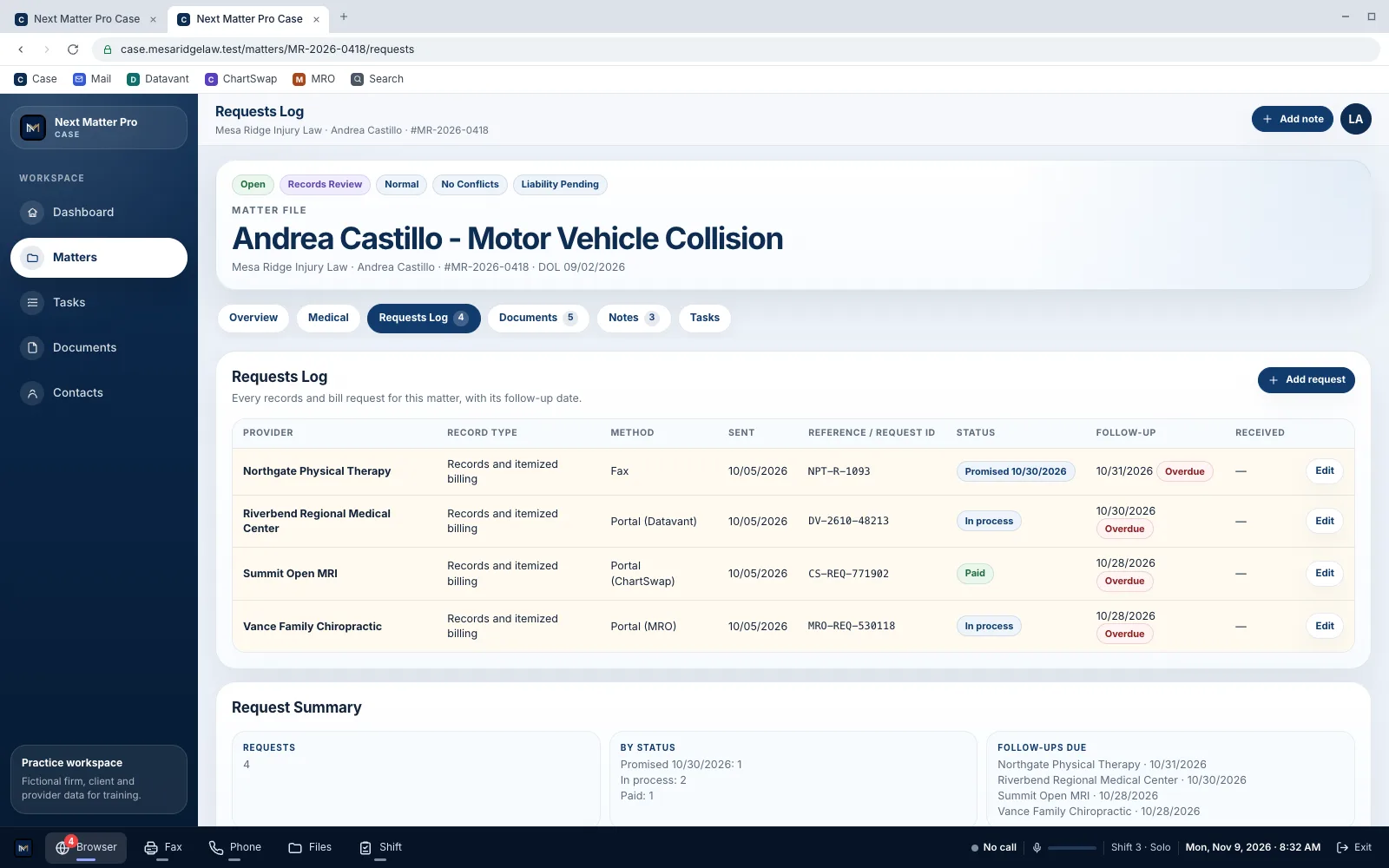Toggle the microphone icon in status bar
This screenshot has height=868, width=1389.
[1037, 848]
